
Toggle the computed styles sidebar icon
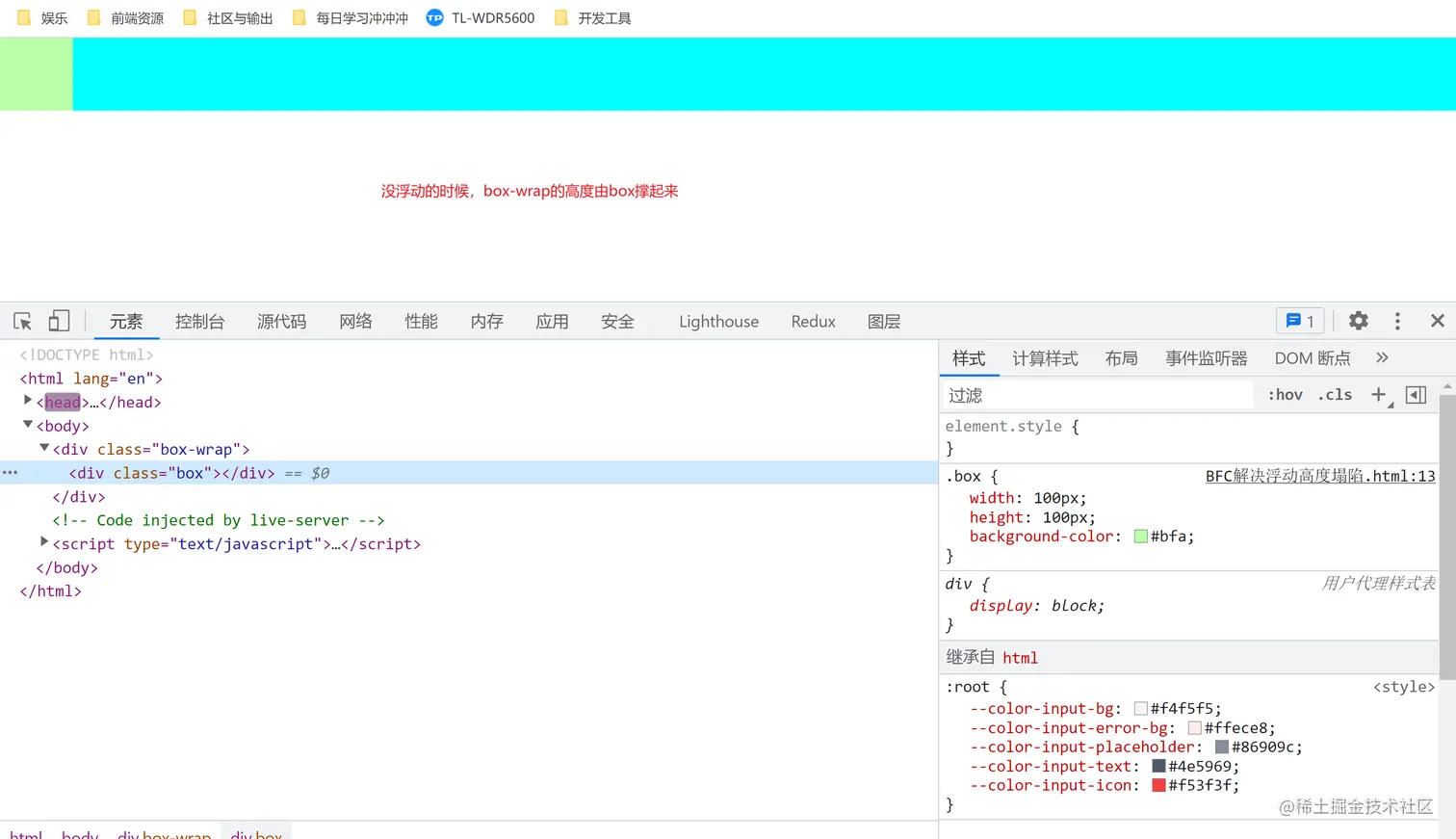1416,395
